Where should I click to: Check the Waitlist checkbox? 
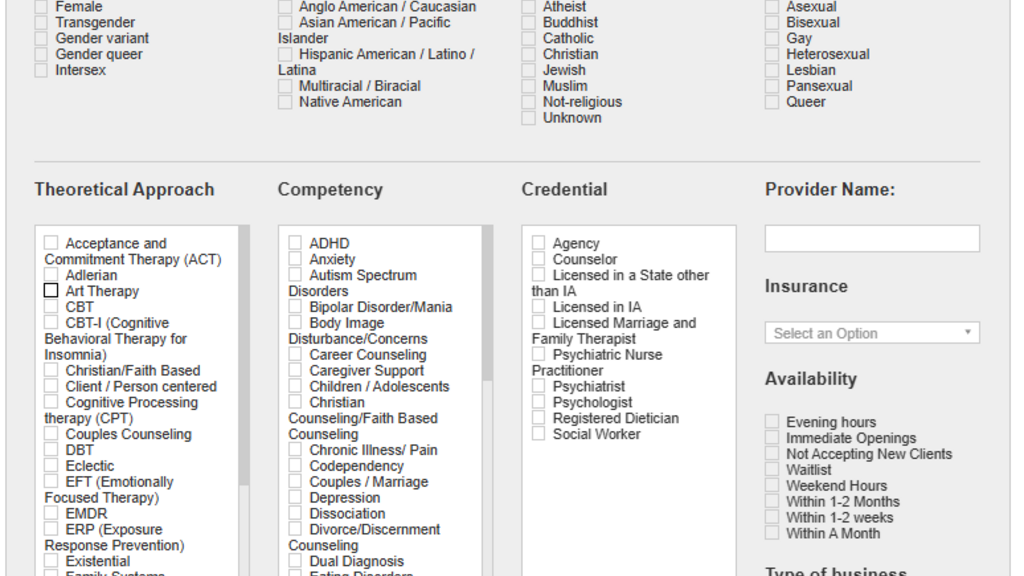(772, 469)
